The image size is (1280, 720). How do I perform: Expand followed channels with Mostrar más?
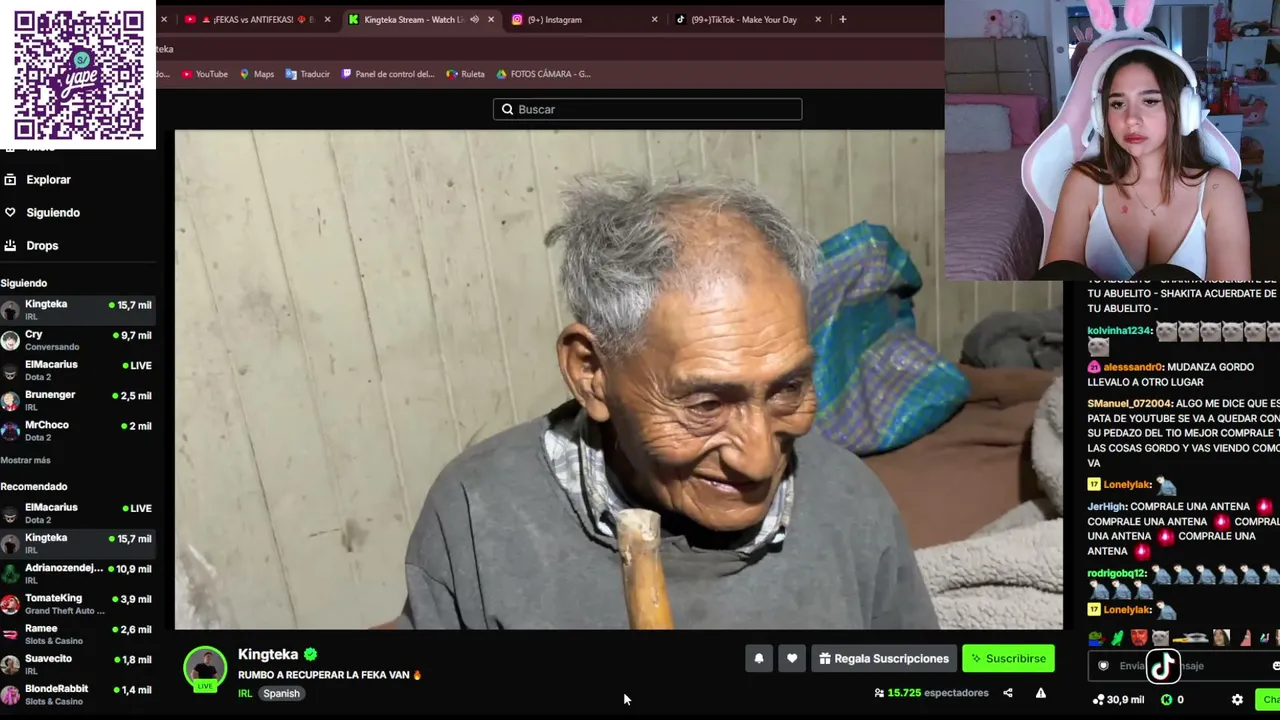point(26,460)
